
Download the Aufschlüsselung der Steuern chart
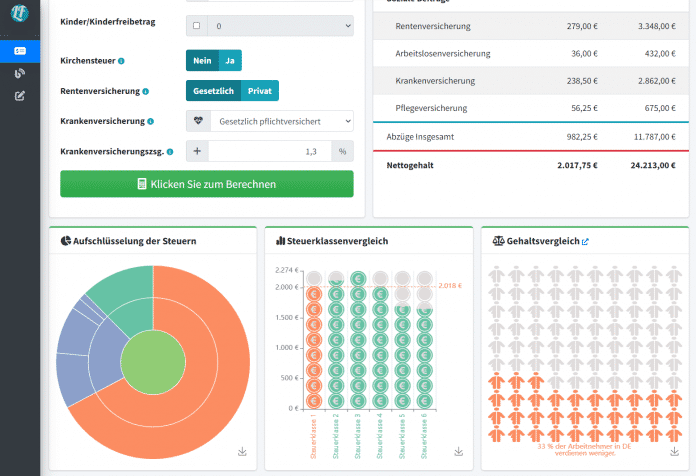click(242, 451)
